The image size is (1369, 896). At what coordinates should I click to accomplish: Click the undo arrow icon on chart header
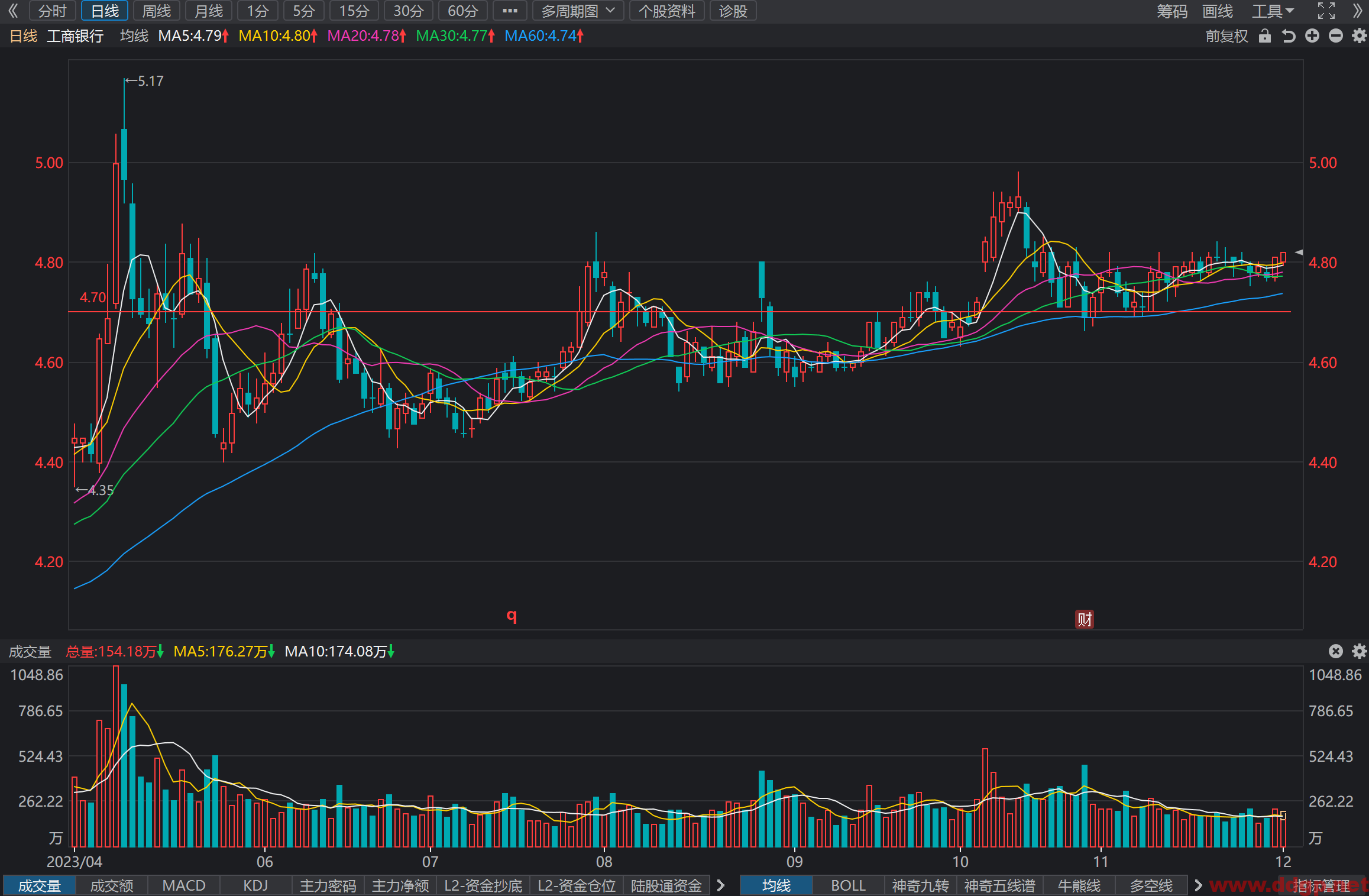coord(1289,36)
